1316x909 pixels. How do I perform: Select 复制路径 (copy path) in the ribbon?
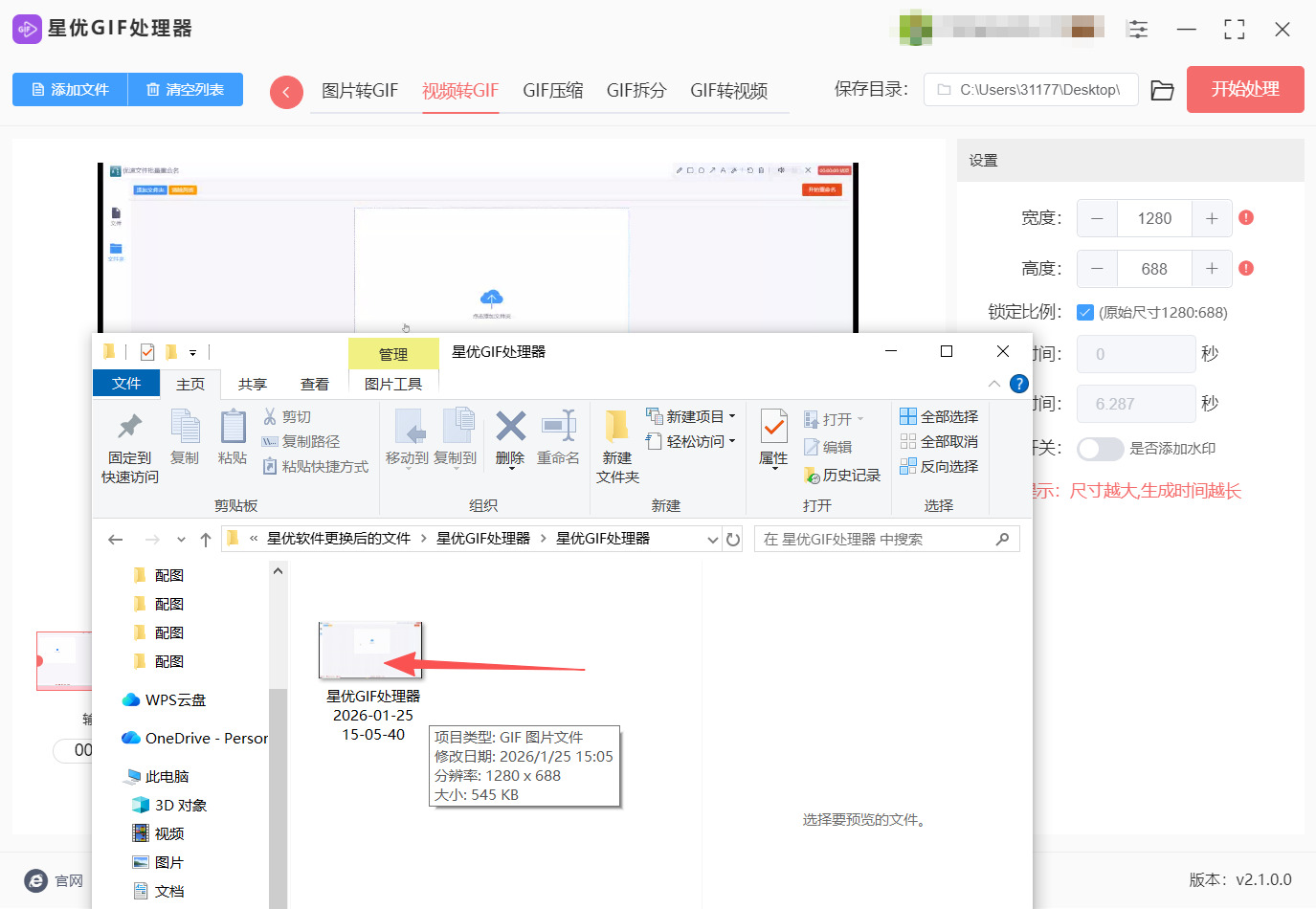tap(301, 442)
